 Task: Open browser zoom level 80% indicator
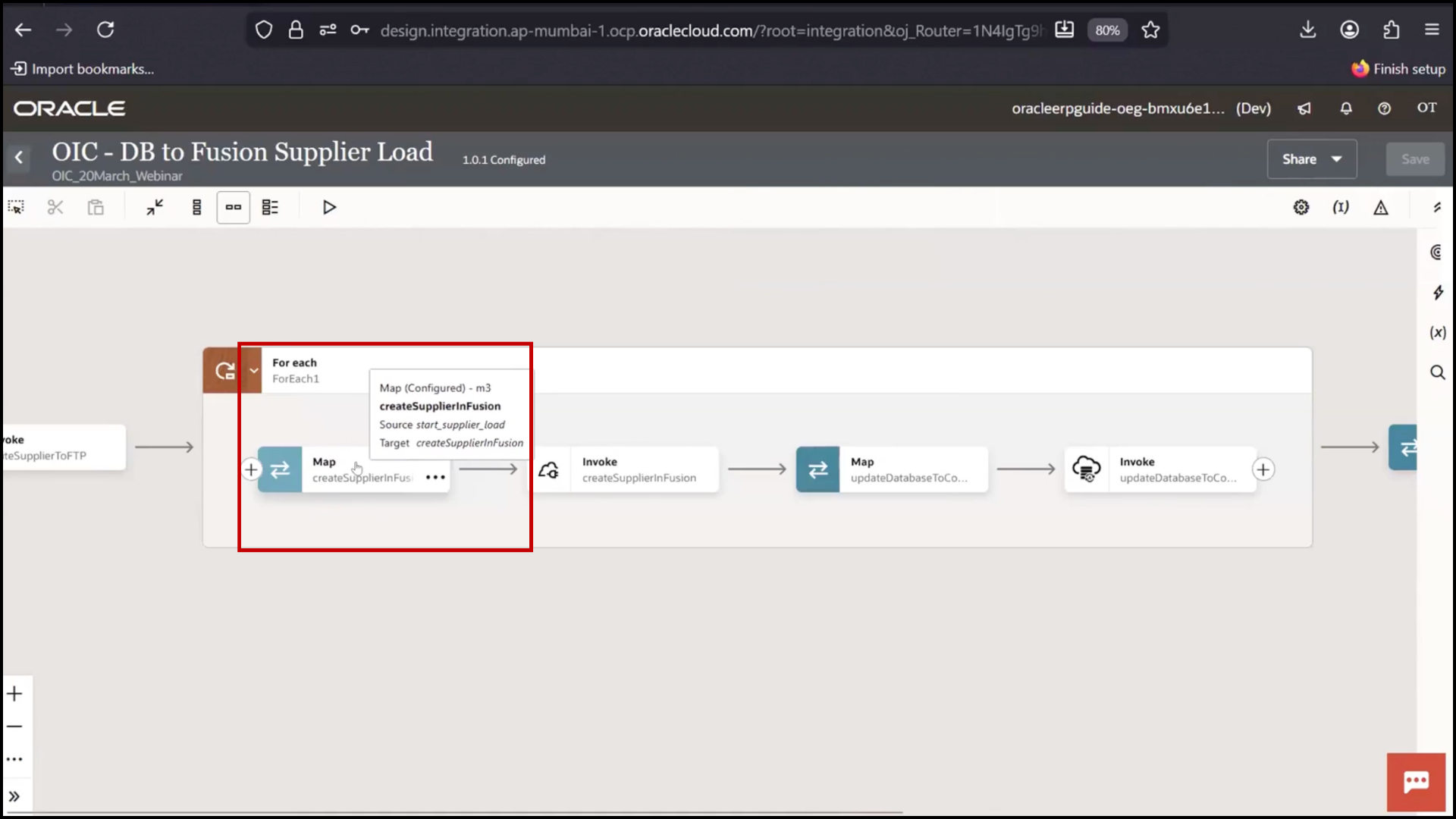coord(1107,30)
